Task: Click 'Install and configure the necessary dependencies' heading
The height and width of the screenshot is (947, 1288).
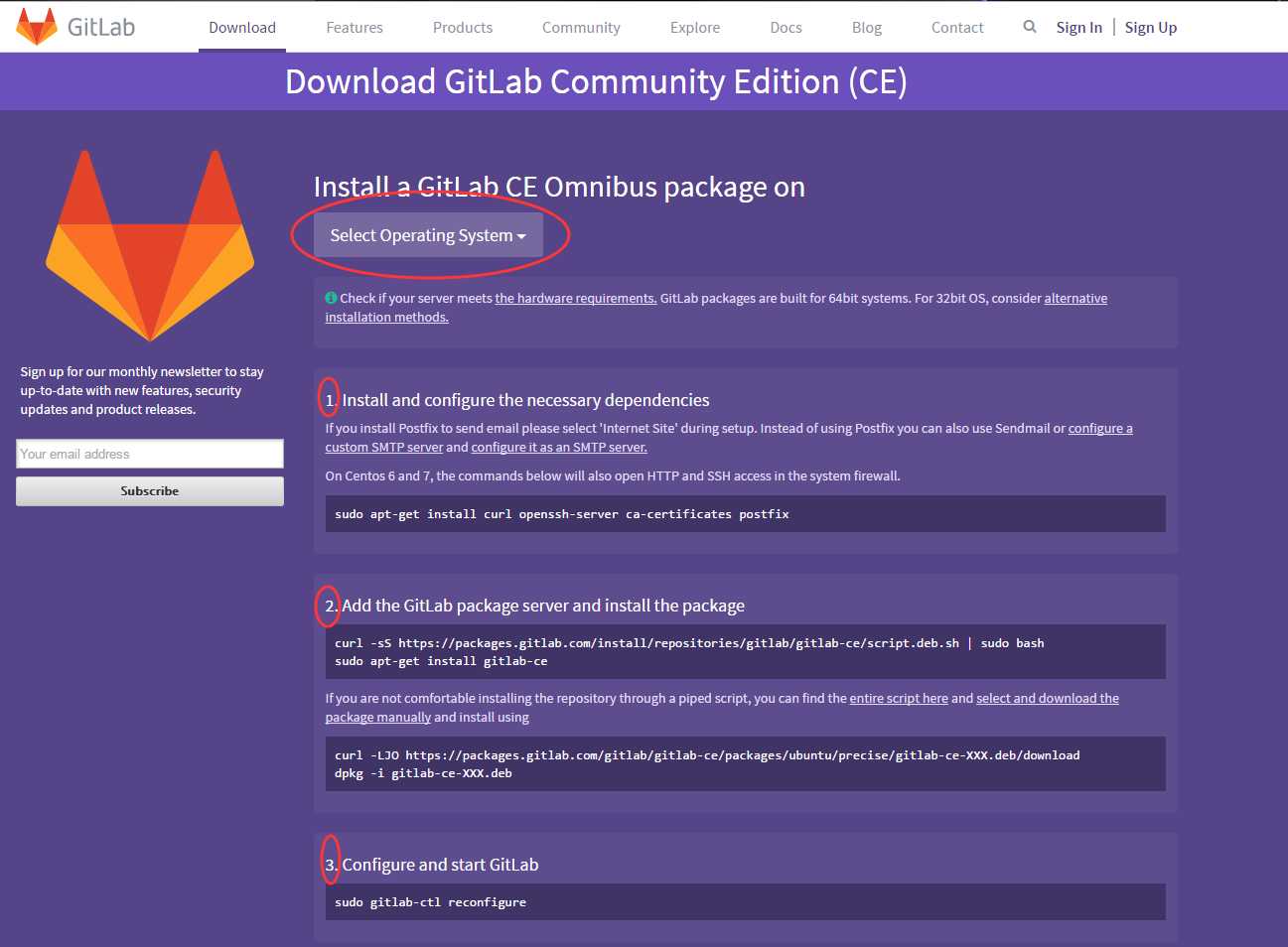Action: (525, 400)
